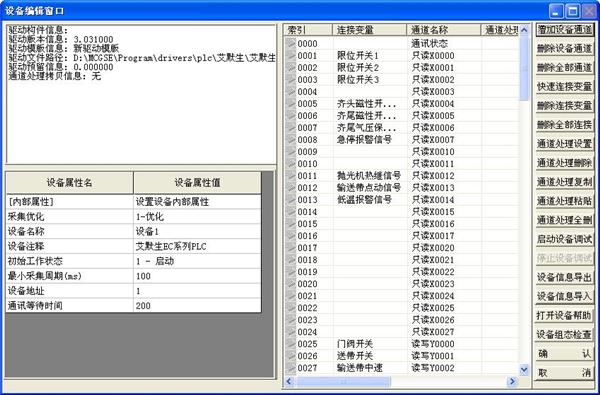Image resolution: width=600 pixels, height=395 pixels.
Task: Click the row icon for index 0001
Action: coord(291,55)
